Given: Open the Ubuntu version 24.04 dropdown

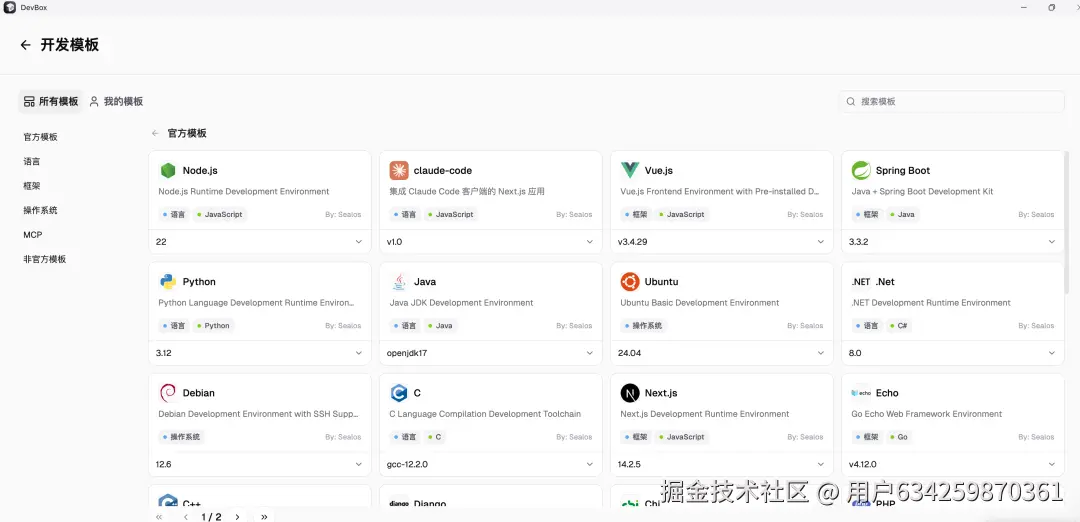Looking at the screenshot, I should pyautogui.click(x=722, y=353).
